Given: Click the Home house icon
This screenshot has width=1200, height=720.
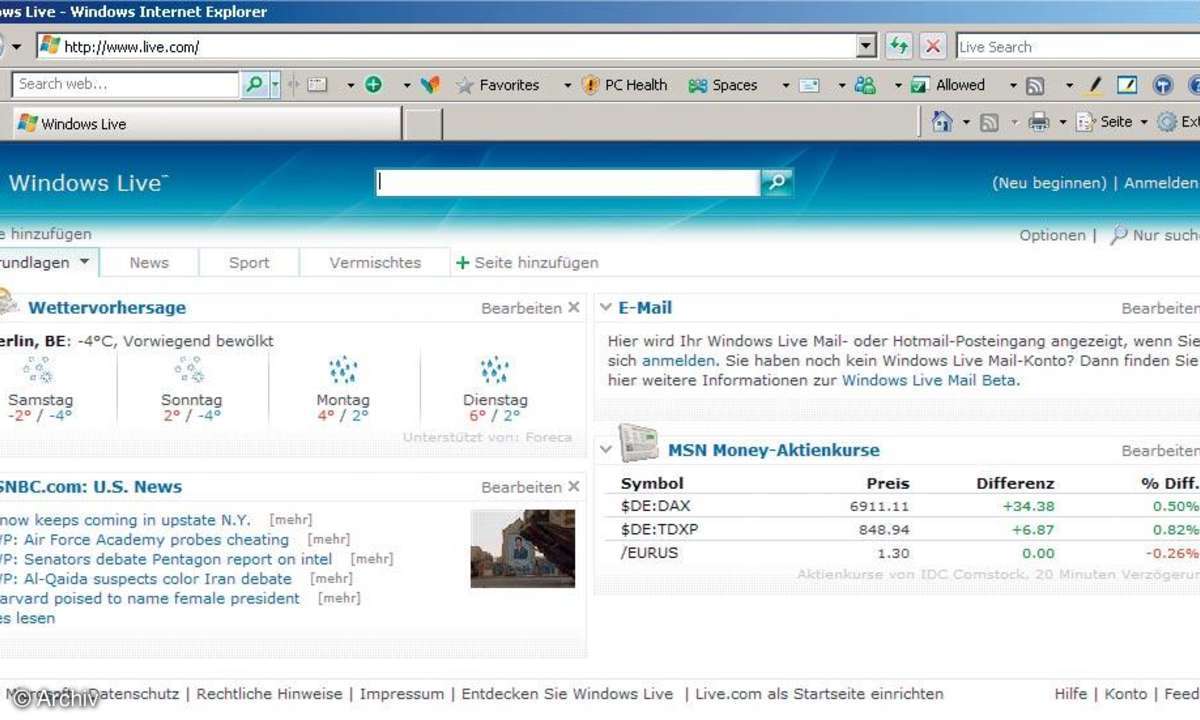Looking at the screenshot, I should click(x=941, y=122).
